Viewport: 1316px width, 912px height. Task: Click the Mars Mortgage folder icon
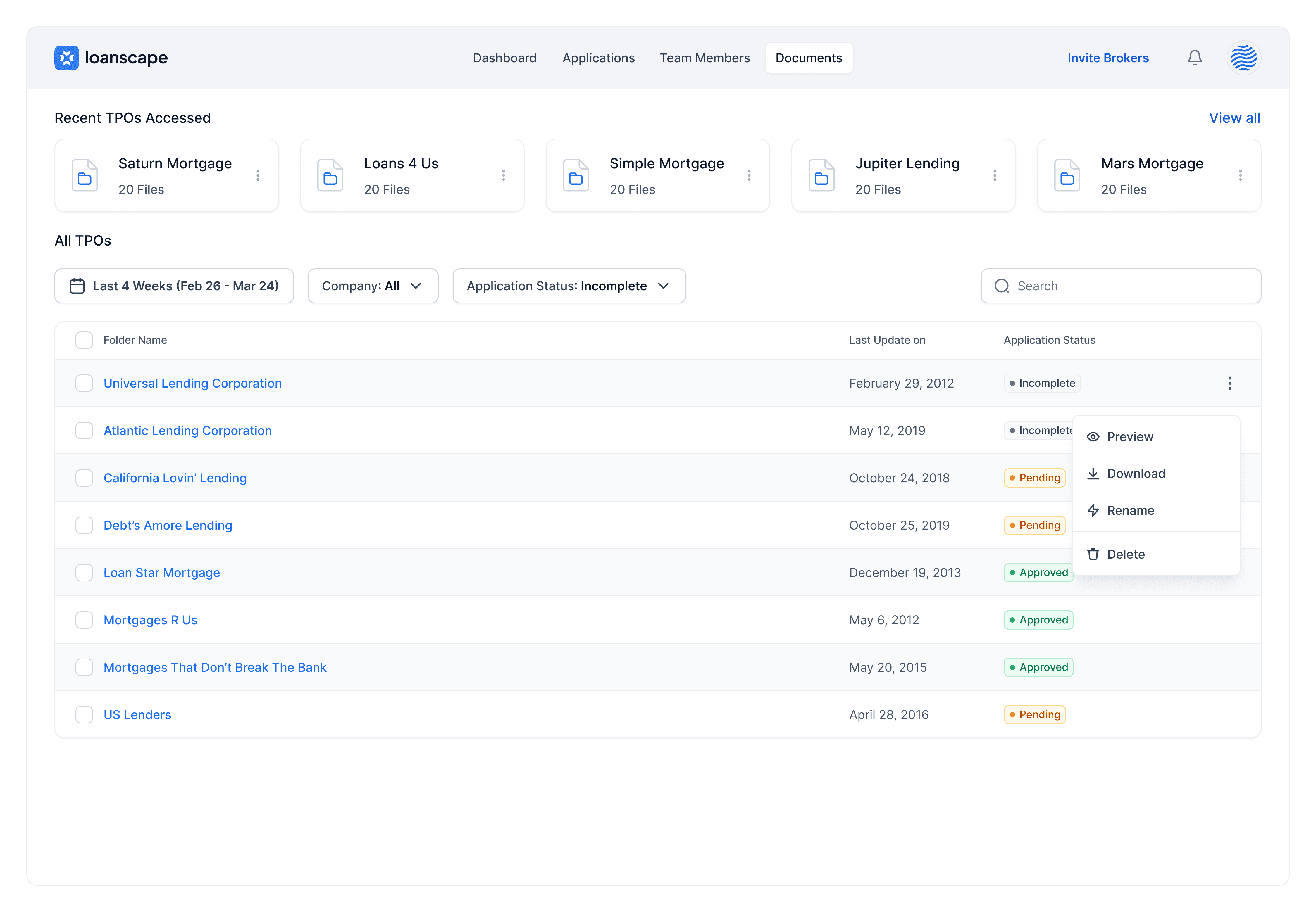click(x=1067, y=175)
